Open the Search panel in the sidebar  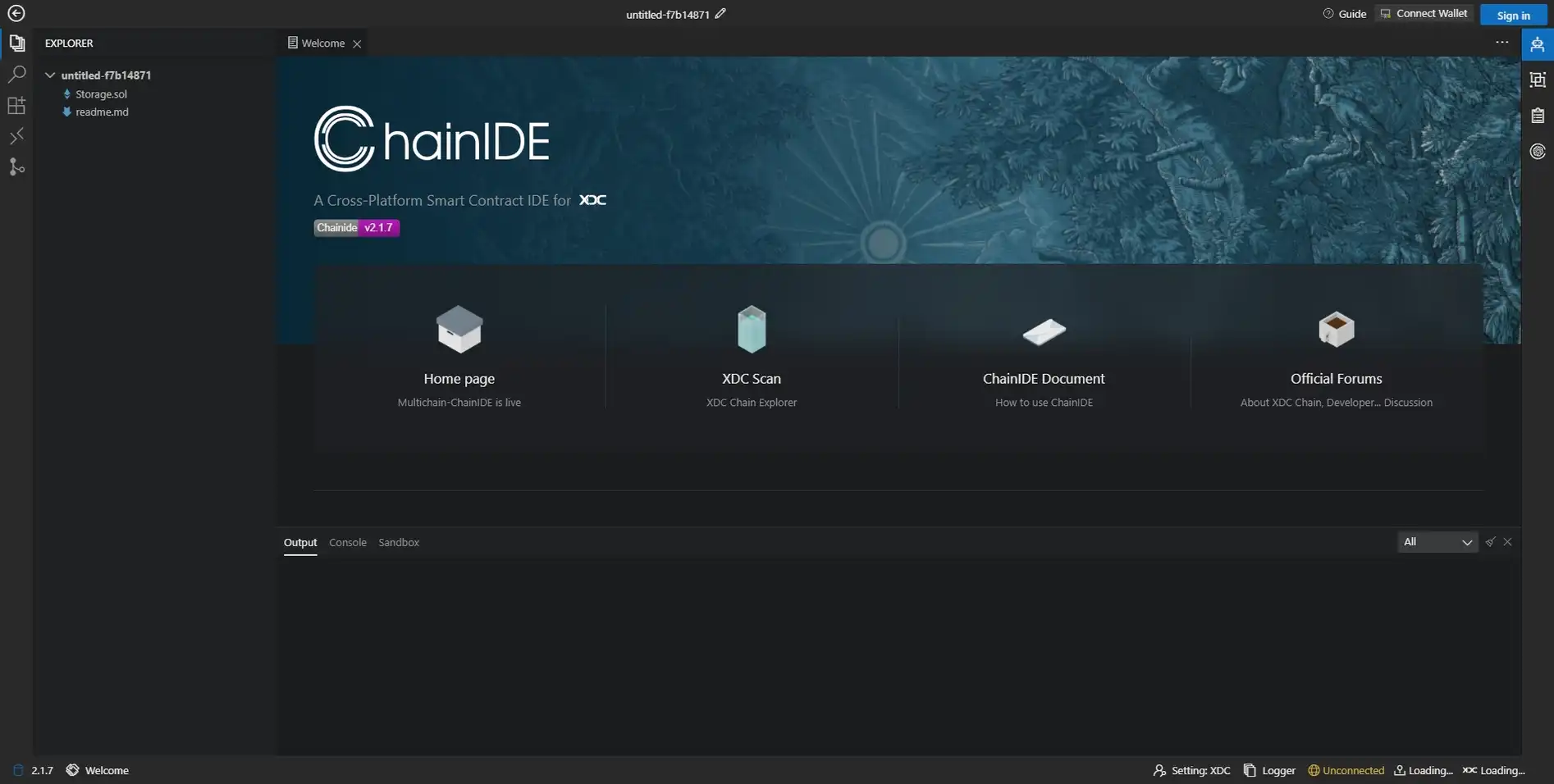pyautogui.click(x=16, y=74)
